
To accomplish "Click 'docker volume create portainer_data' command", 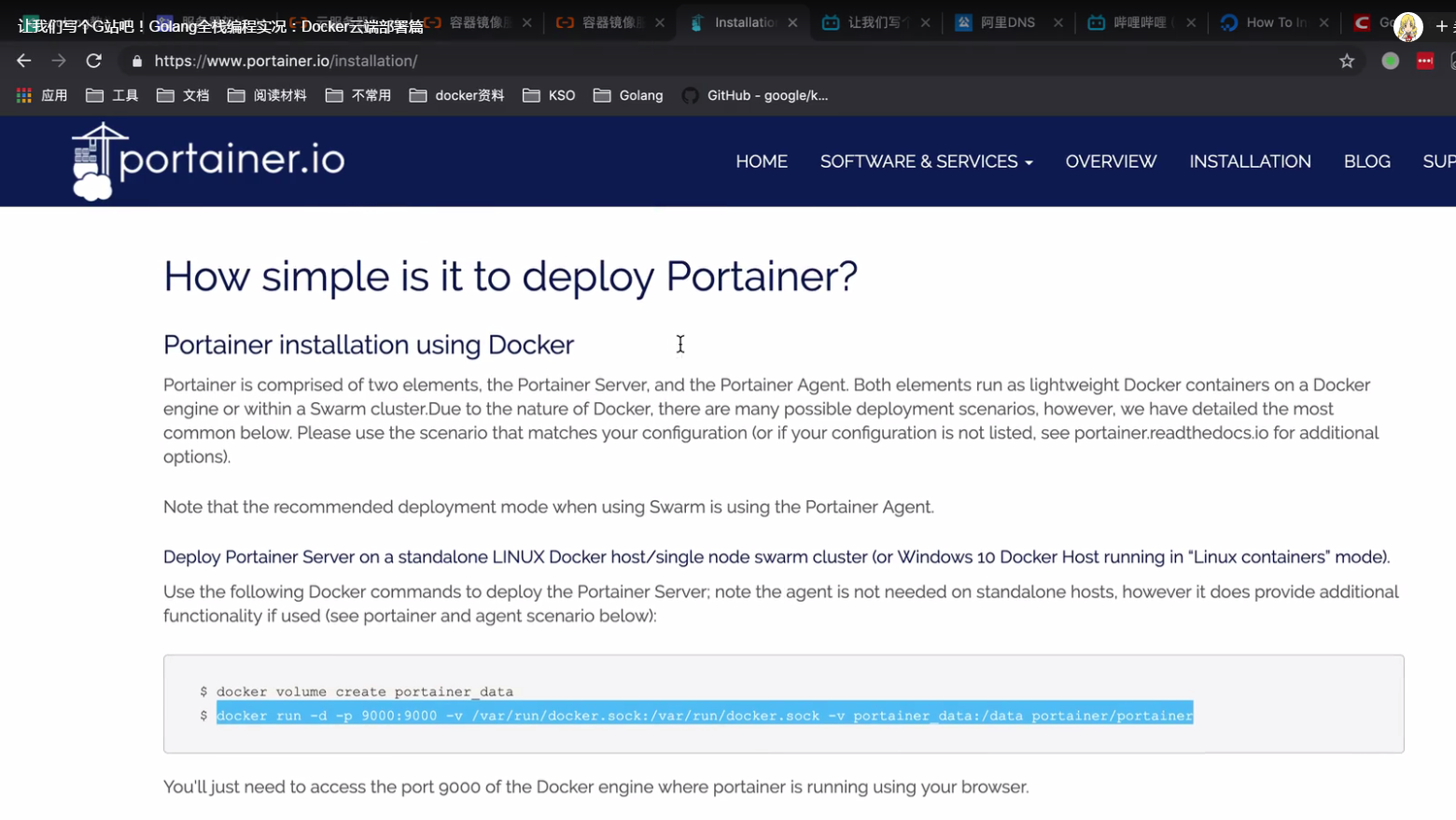I will tap(365, 691).
